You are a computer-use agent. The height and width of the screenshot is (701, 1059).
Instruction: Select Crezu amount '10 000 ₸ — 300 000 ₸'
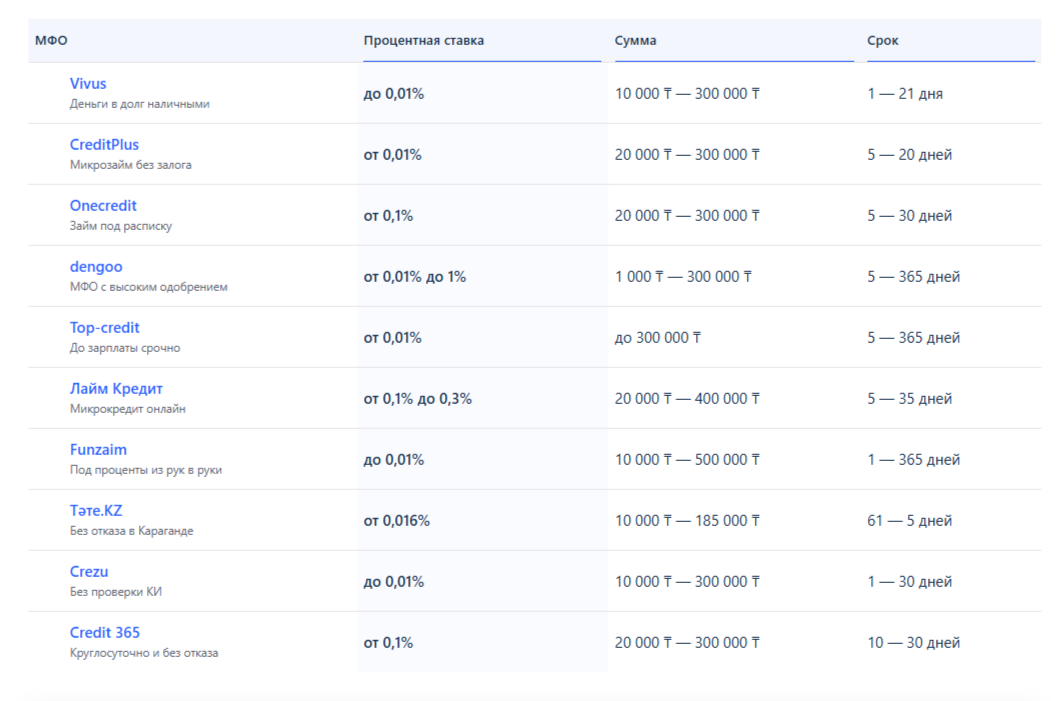coord(687,582)
